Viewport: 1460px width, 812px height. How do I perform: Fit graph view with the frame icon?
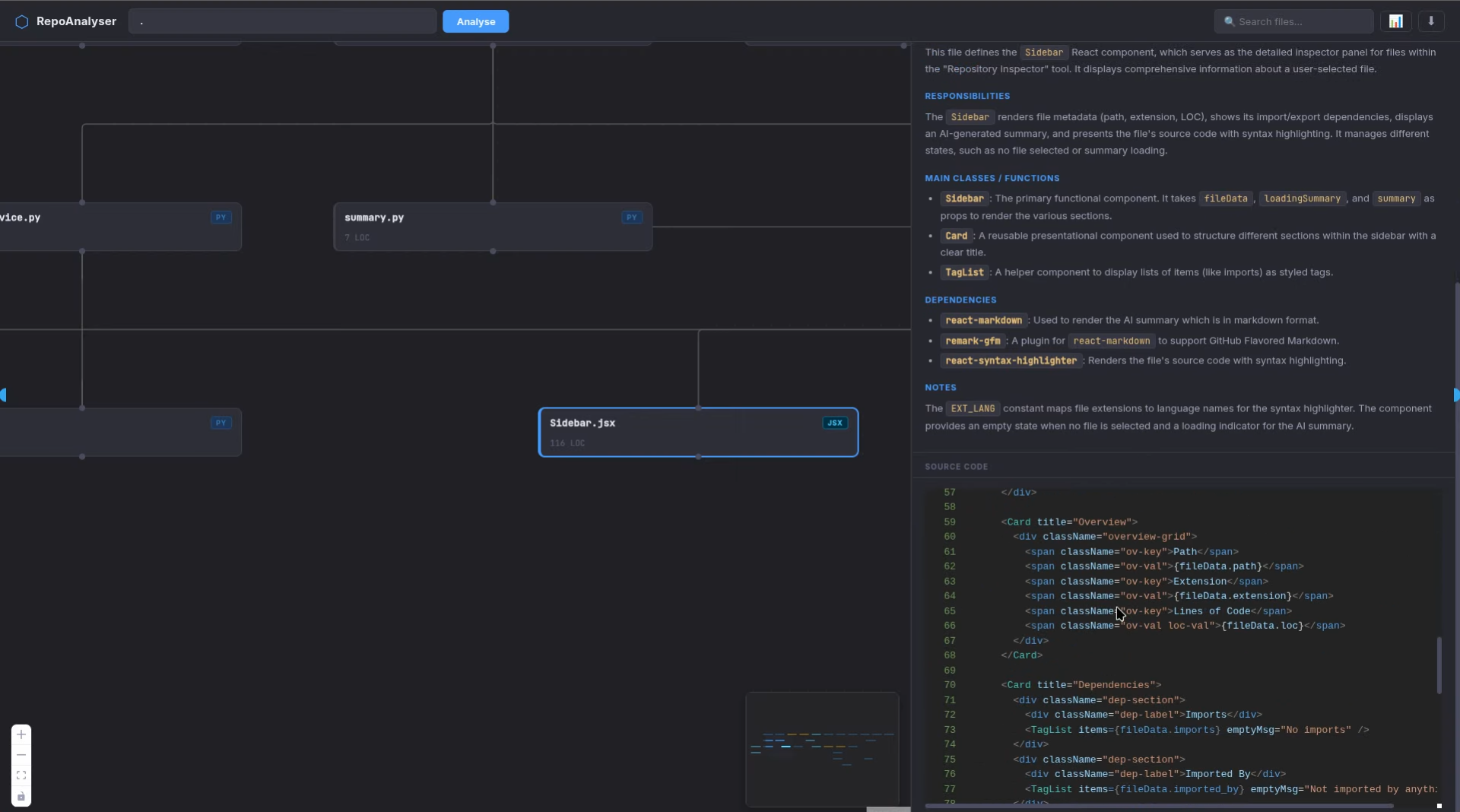(21, 776)
